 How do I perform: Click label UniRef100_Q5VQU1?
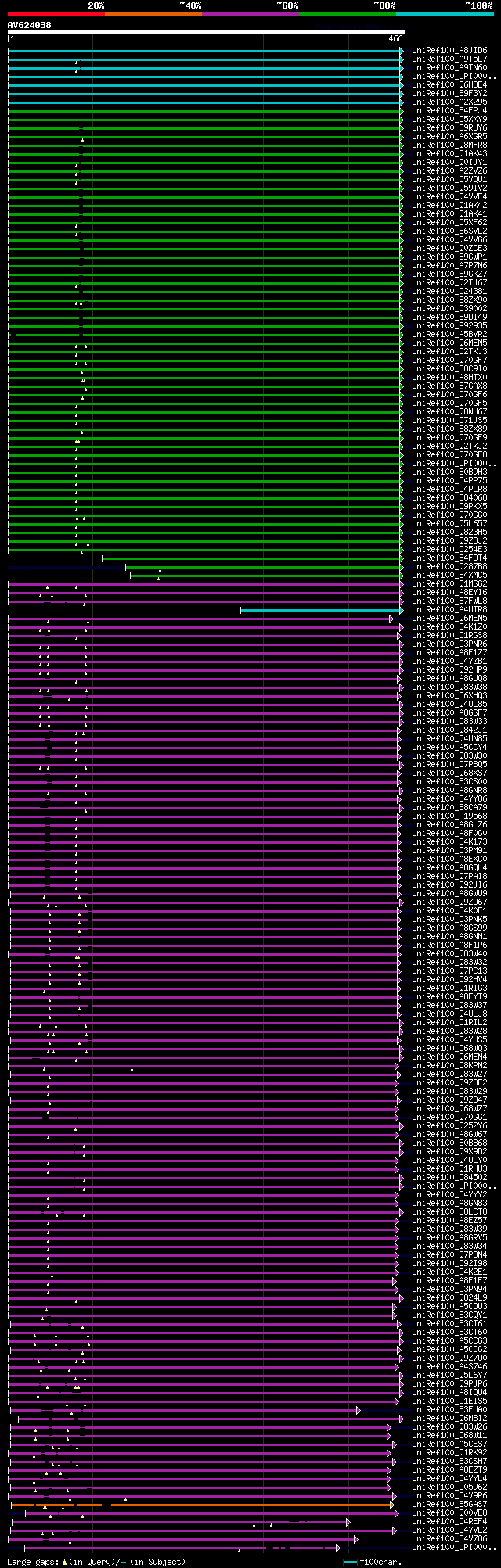[449, 179]
